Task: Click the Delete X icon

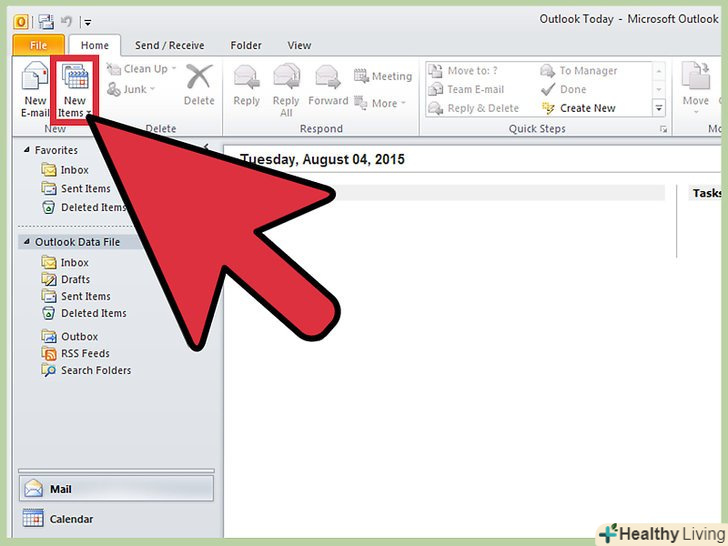Action: tap(199, 77)
